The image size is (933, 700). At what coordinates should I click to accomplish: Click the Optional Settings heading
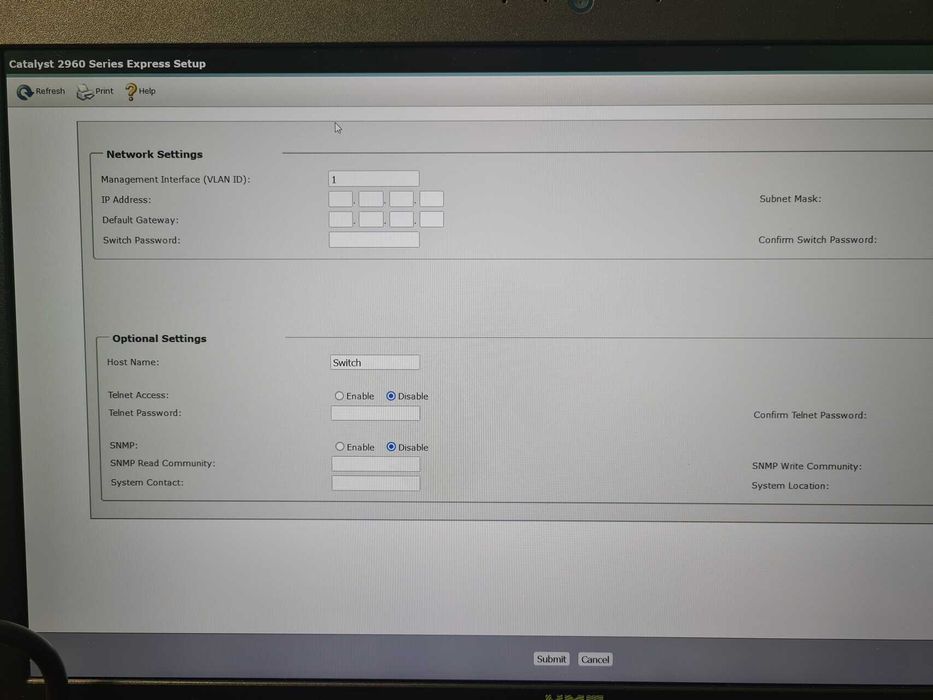click(x=159, y=338)
